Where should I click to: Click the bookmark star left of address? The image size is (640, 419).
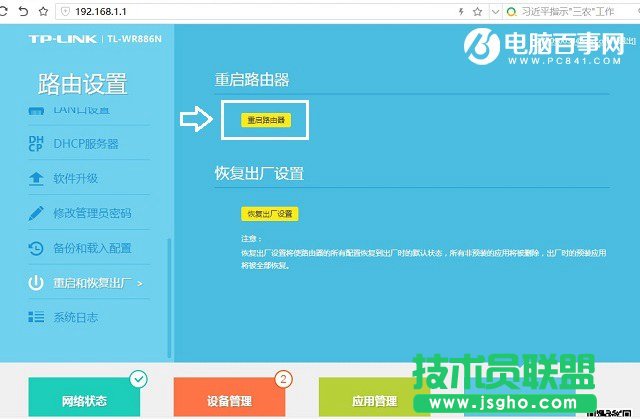tap(43, 11)
